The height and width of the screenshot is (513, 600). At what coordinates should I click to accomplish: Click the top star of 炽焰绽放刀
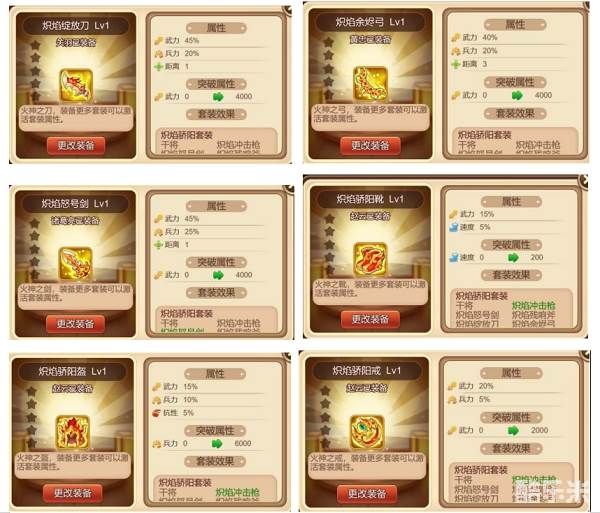coord(35,45)
